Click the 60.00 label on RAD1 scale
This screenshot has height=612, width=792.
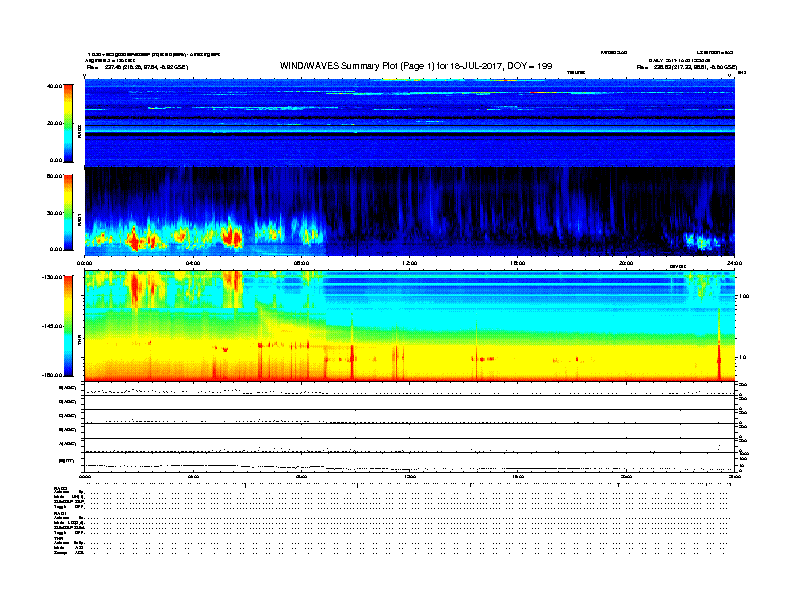[x=55, y=176]
